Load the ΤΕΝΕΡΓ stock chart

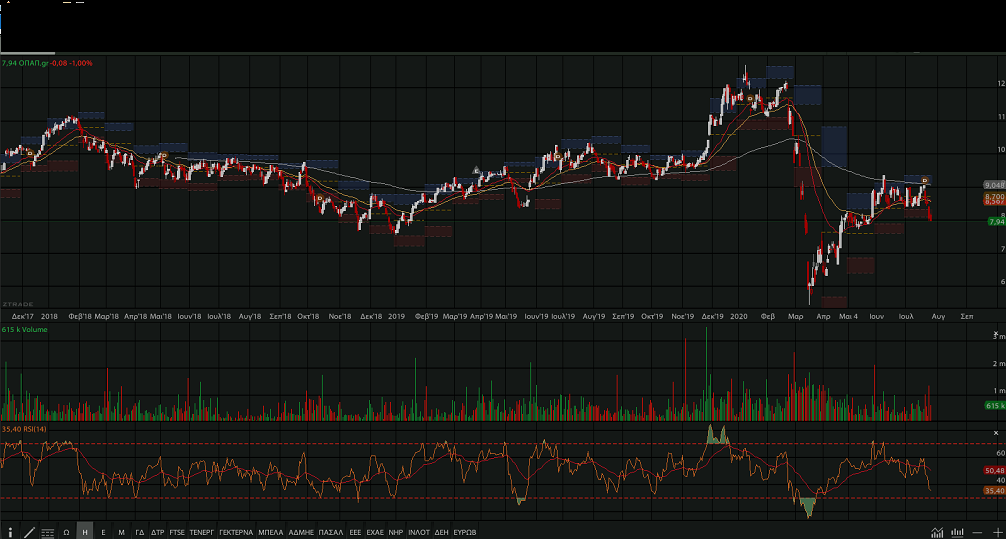tap(203, 531)
